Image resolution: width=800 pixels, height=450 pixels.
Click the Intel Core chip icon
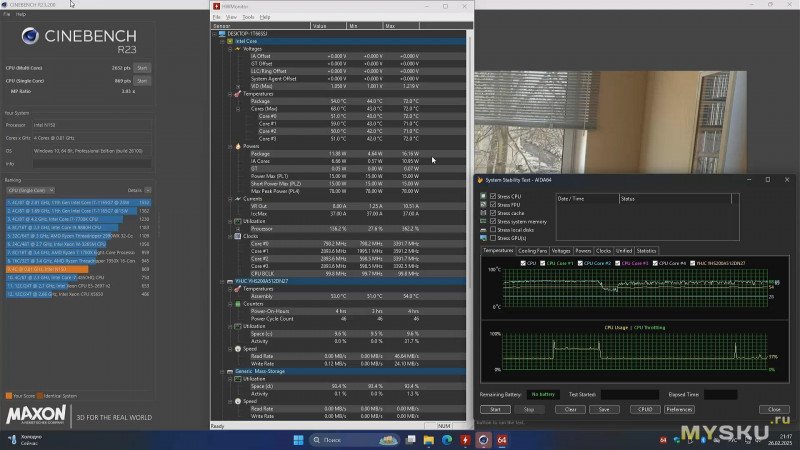pyautogui.click(x=230, y=41)
